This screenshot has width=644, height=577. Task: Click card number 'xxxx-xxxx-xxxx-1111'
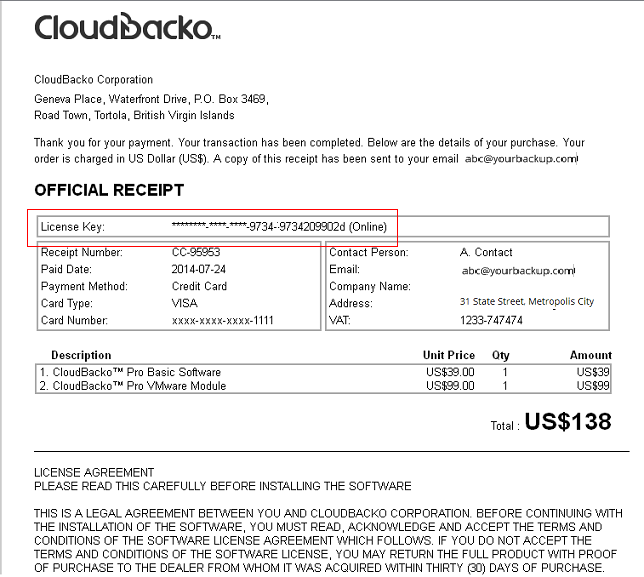click(x=223, y=320)
